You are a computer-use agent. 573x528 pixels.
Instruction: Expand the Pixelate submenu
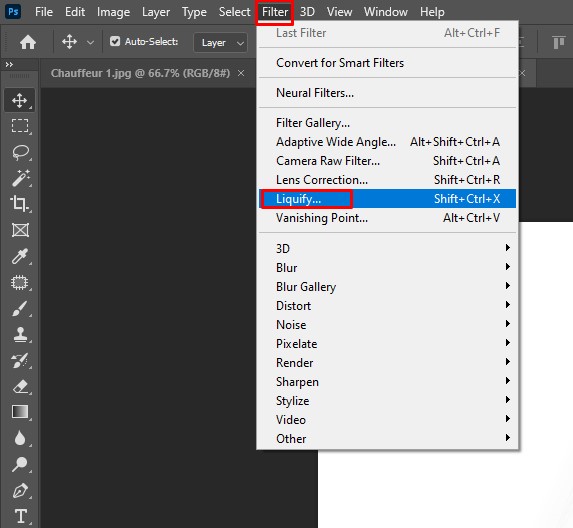point(387,343)
